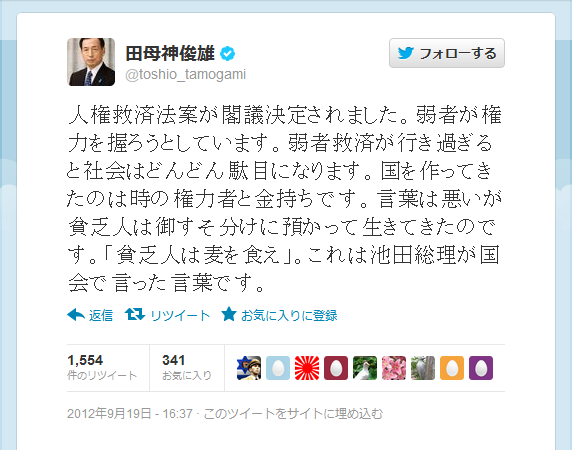Open the orange egg default avatar
Image resolution: width=572 pixels, height=450 pixels.
452,368
